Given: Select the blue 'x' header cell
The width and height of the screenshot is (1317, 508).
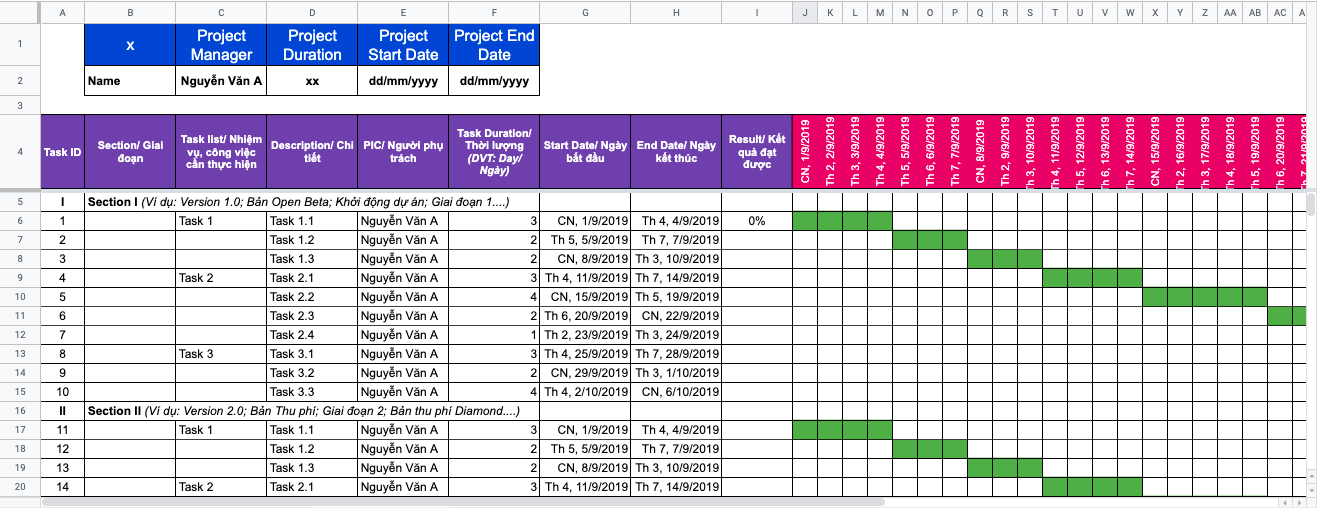Looking at the screenshot, I should pyautogui.click(x=130, y=45).
